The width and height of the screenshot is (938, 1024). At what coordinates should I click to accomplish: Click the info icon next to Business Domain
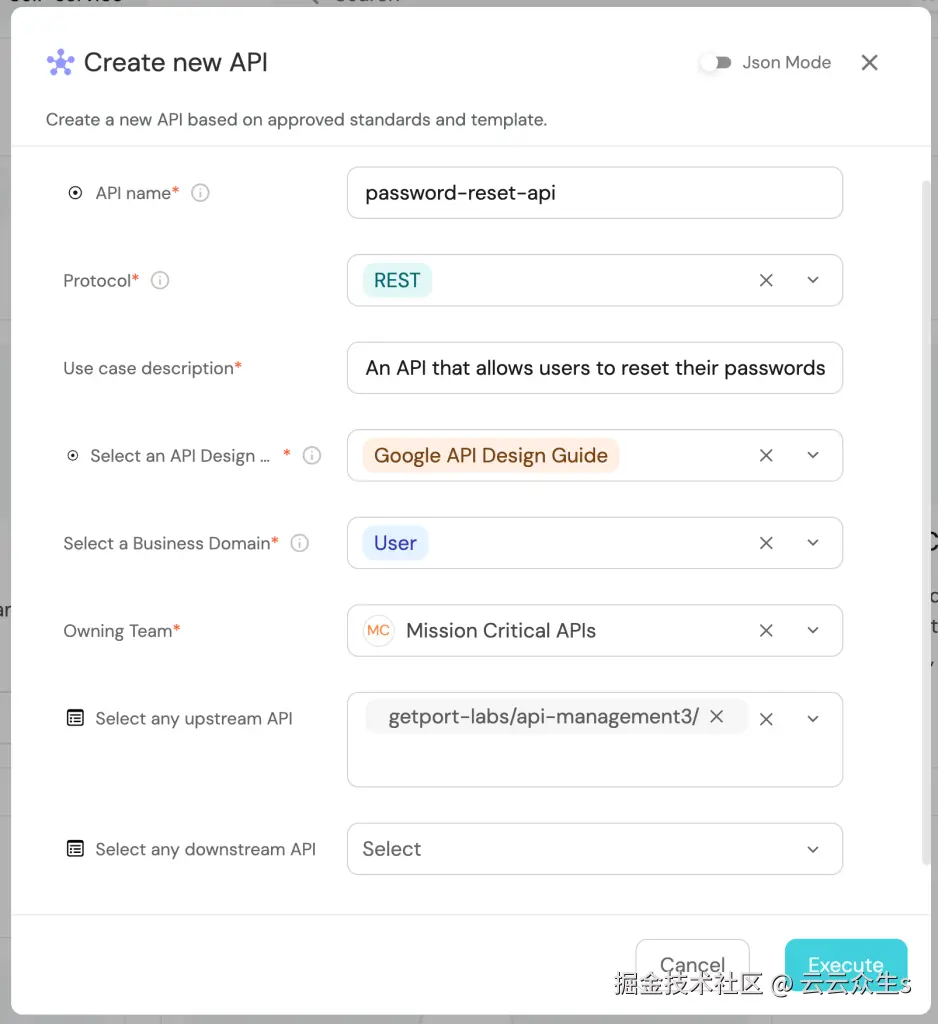pos(299,544)
